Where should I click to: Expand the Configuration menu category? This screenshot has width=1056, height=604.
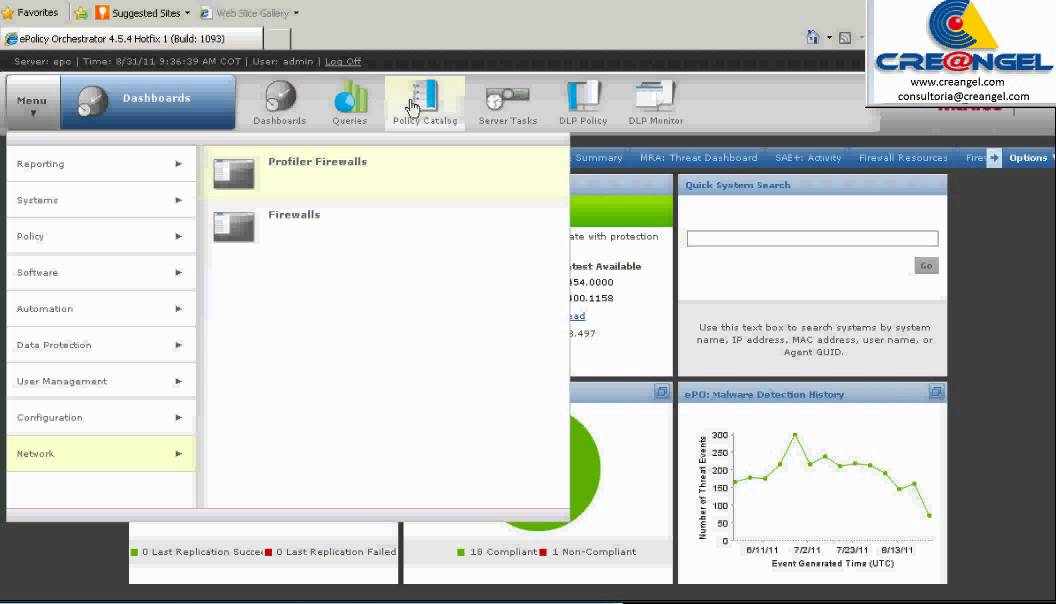coord(101,417)
